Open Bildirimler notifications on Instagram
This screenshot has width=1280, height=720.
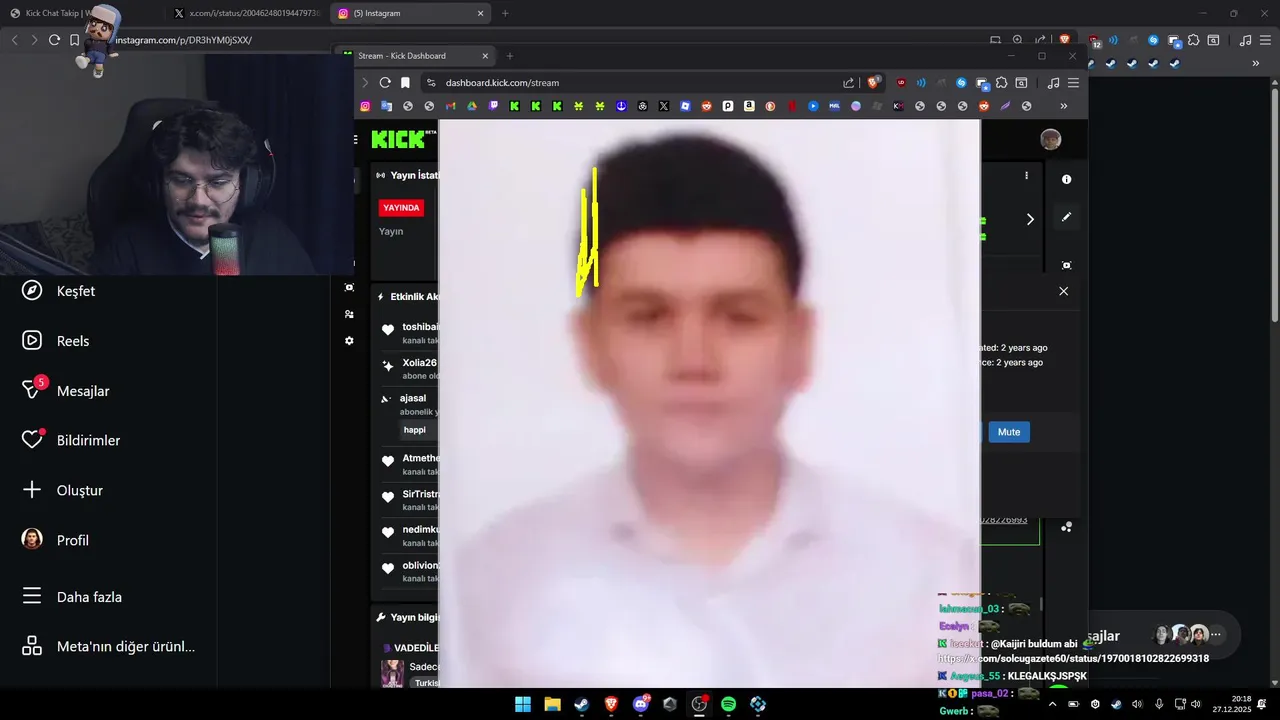coord(71,440)
